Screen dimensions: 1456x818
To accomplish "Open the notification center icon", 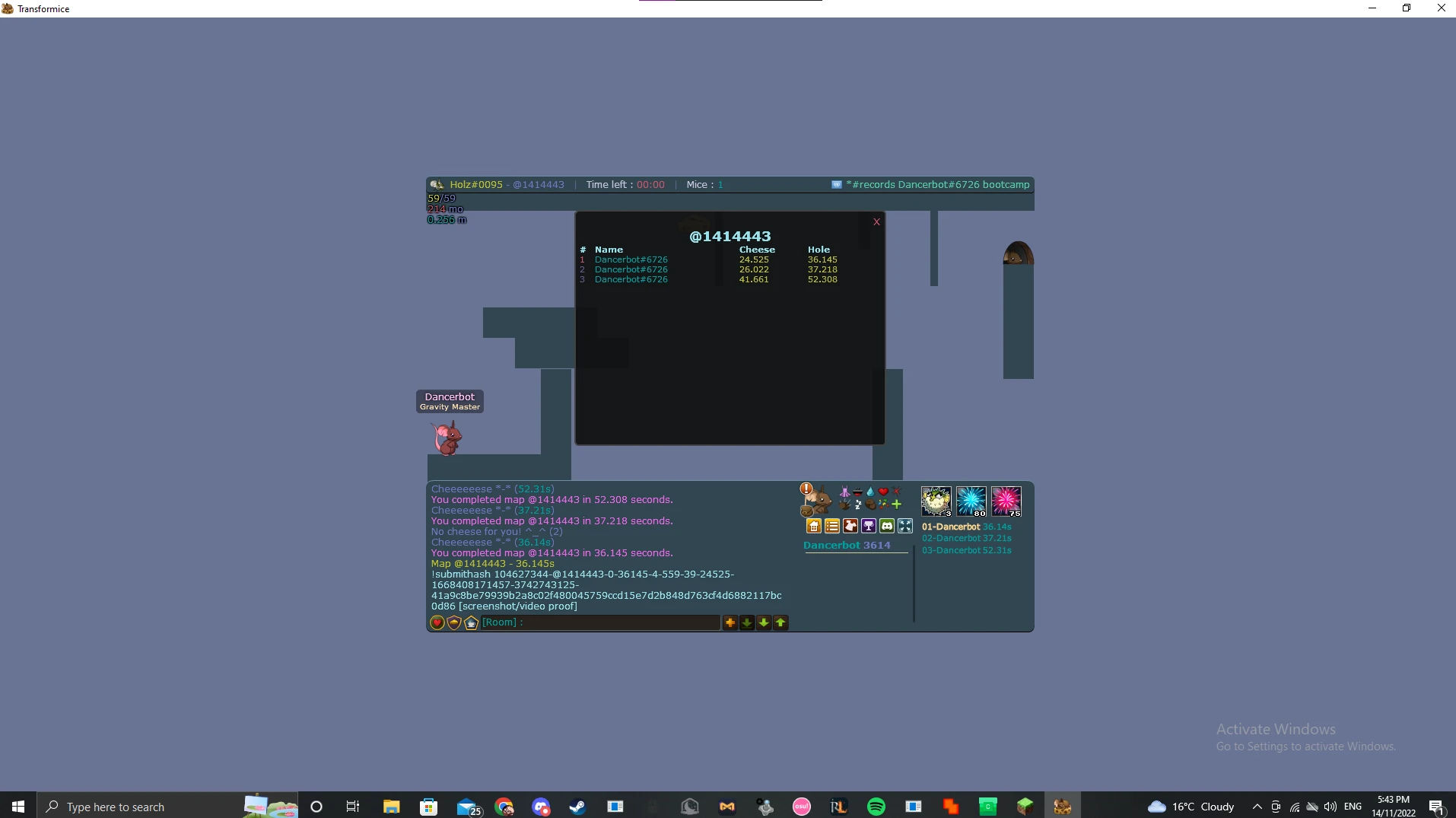I will pyautogui.click(x=1436, y=807).
